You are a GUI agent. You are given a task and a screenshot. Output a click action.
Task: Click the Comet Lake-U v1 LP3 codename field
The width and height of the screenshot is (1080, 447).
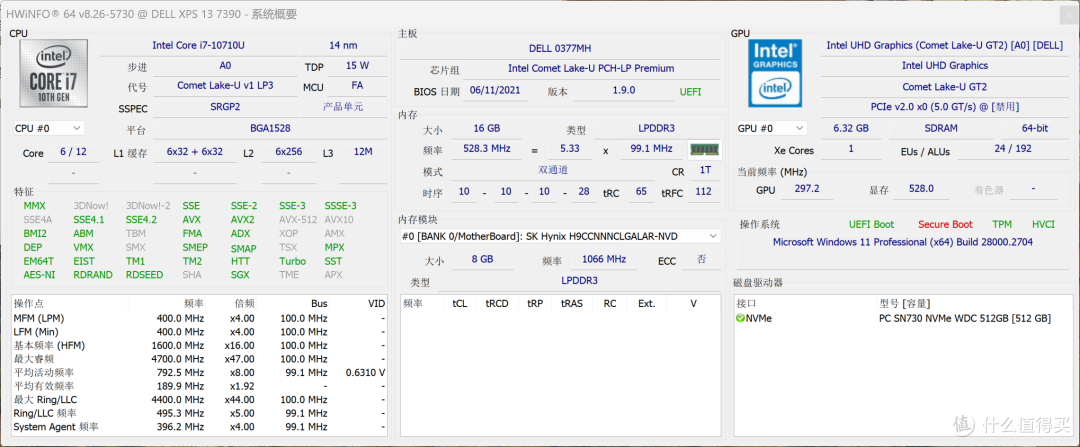pos(225,86)
